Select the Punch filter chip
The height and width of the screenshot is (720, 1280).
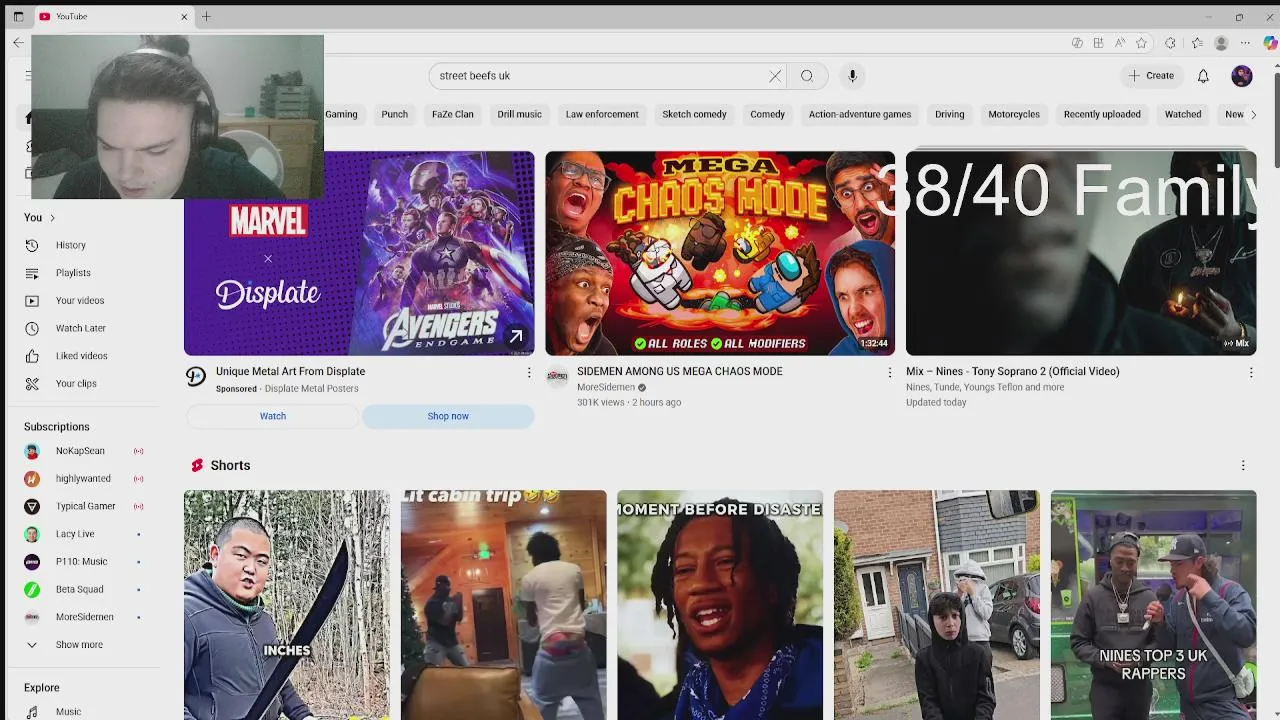[394, 114]
